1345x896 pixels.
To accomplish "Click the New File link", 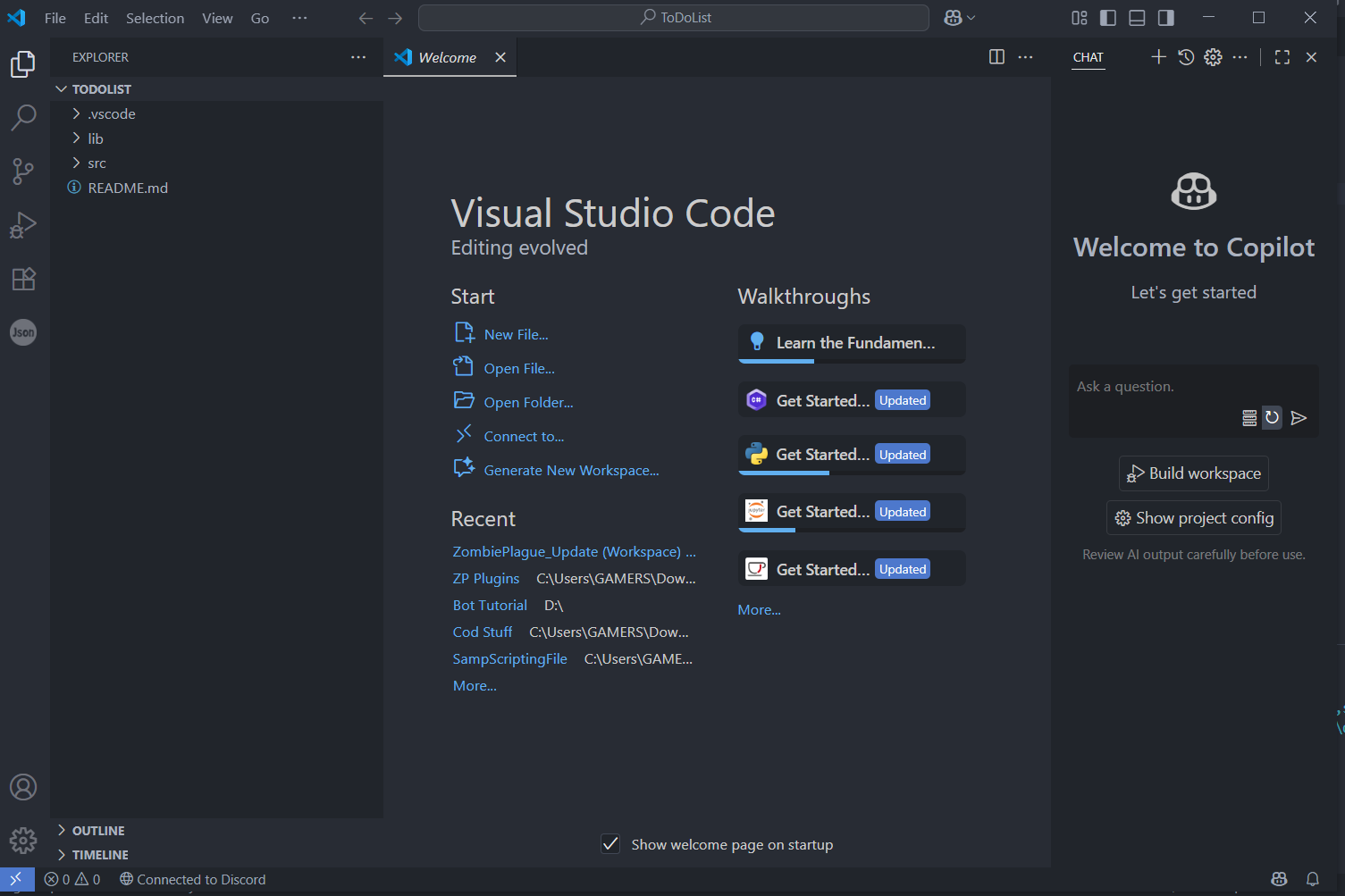I will coord(516,334).
